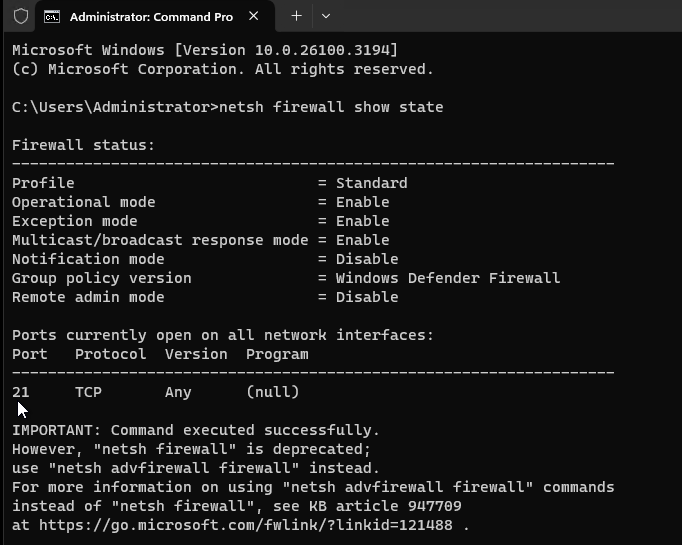This screenshot has width=682, height=545.
Task: Click the (null) program entry
Action: (273, 392)
